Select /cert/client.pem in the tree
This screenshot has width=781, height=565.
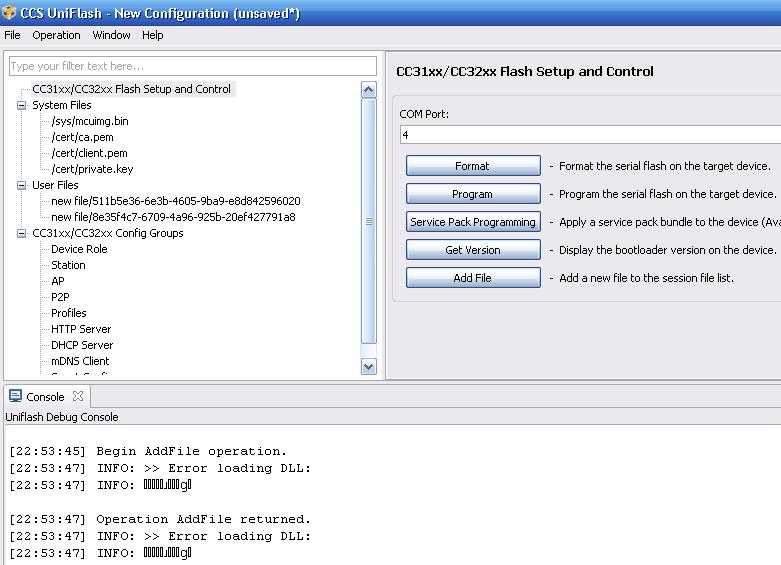tap(90, 153)
